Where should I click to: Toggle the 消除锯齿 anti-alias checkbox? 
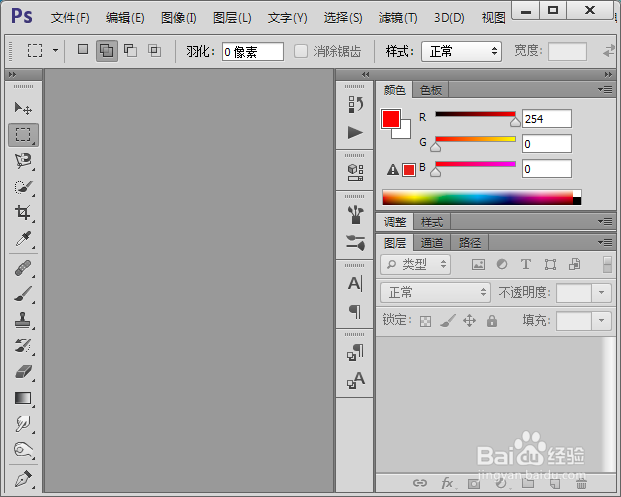tap(301, 51)
